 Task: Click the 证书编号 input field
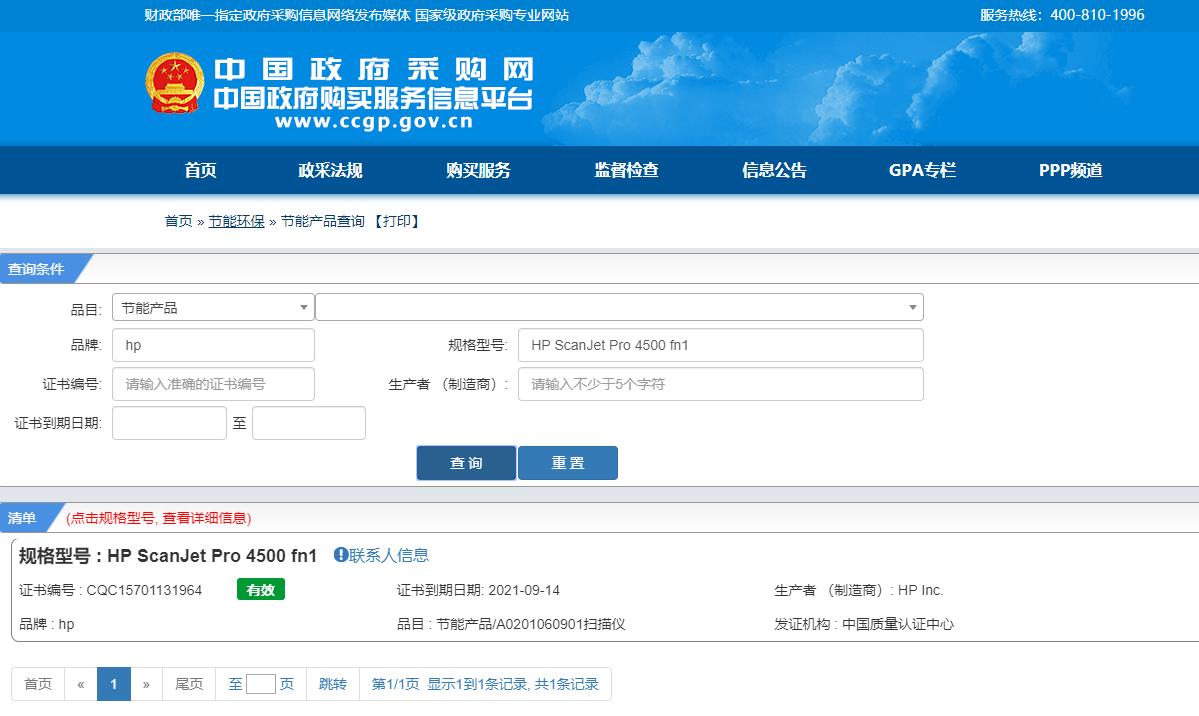click(213, 384)
